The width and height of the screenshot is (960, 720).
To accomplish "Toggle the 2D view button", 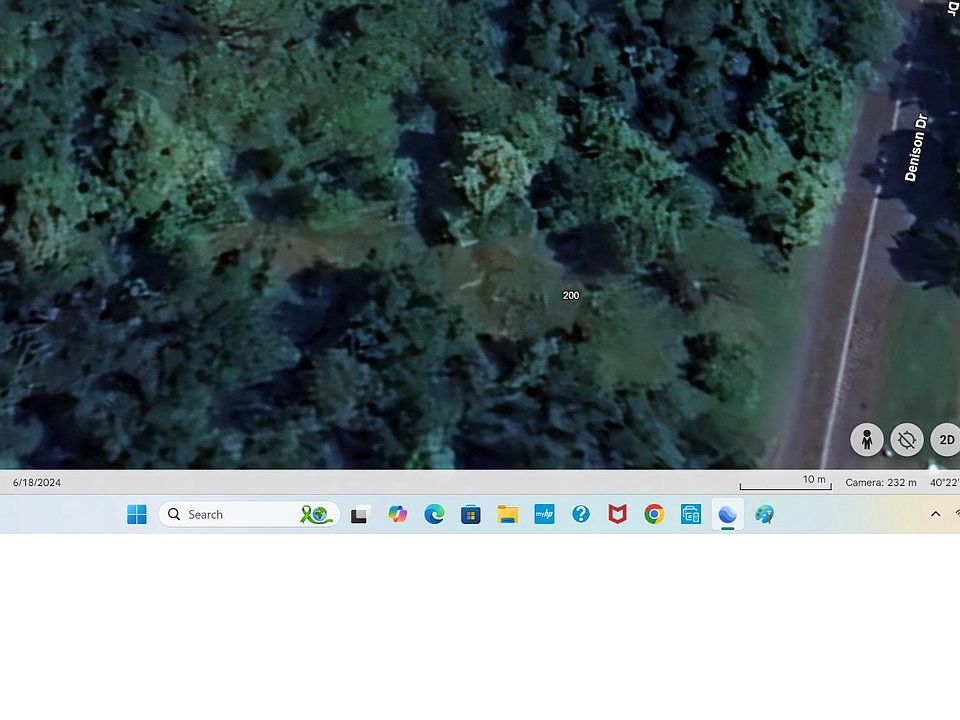I will click(x=946, y=439).
